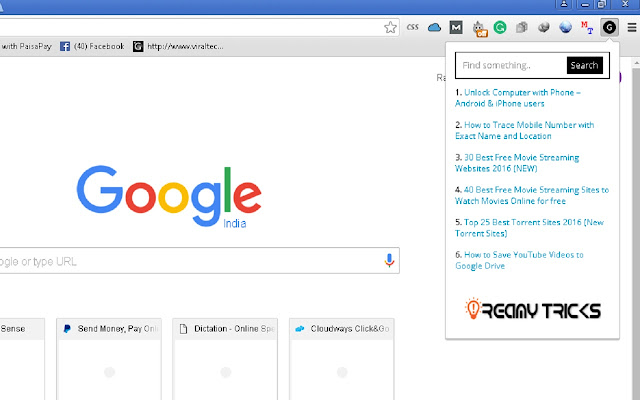This screenshot has width=640, height=400.
Task: Click the Google India logo
Action: point(169,196)
